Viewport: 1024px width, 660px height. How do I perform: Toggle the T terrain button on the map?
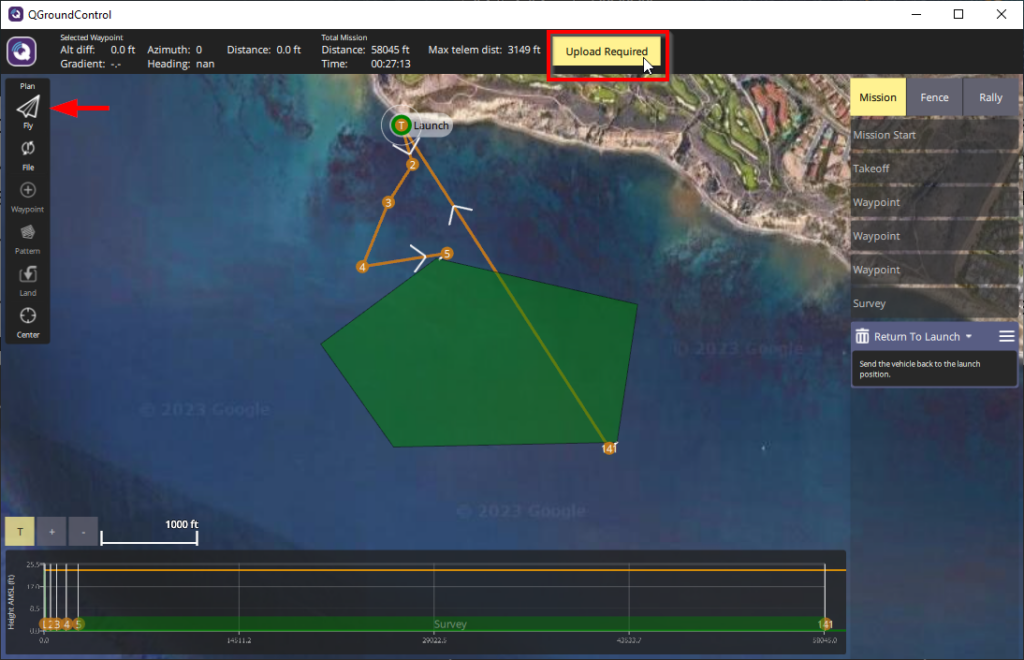point(19,531)
